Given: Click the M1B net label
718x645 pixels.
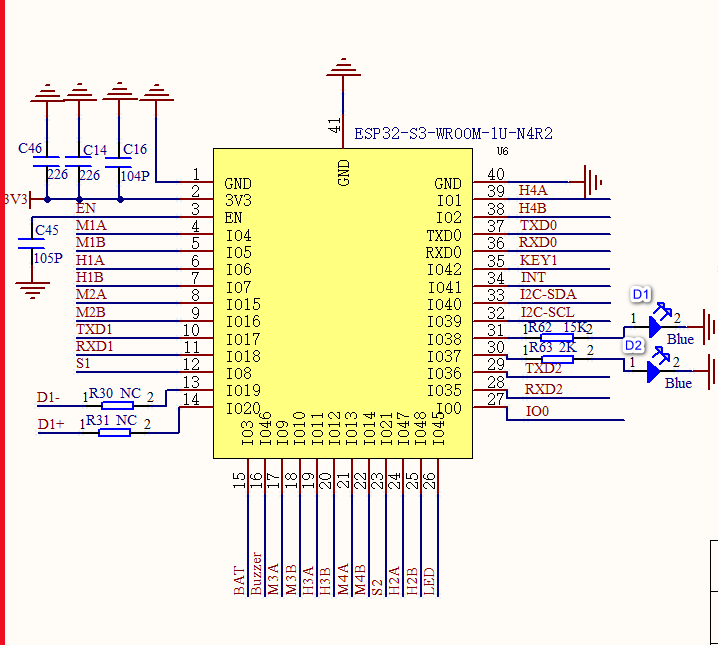Looking at the screenshot, I should click(x=91, y=242).
